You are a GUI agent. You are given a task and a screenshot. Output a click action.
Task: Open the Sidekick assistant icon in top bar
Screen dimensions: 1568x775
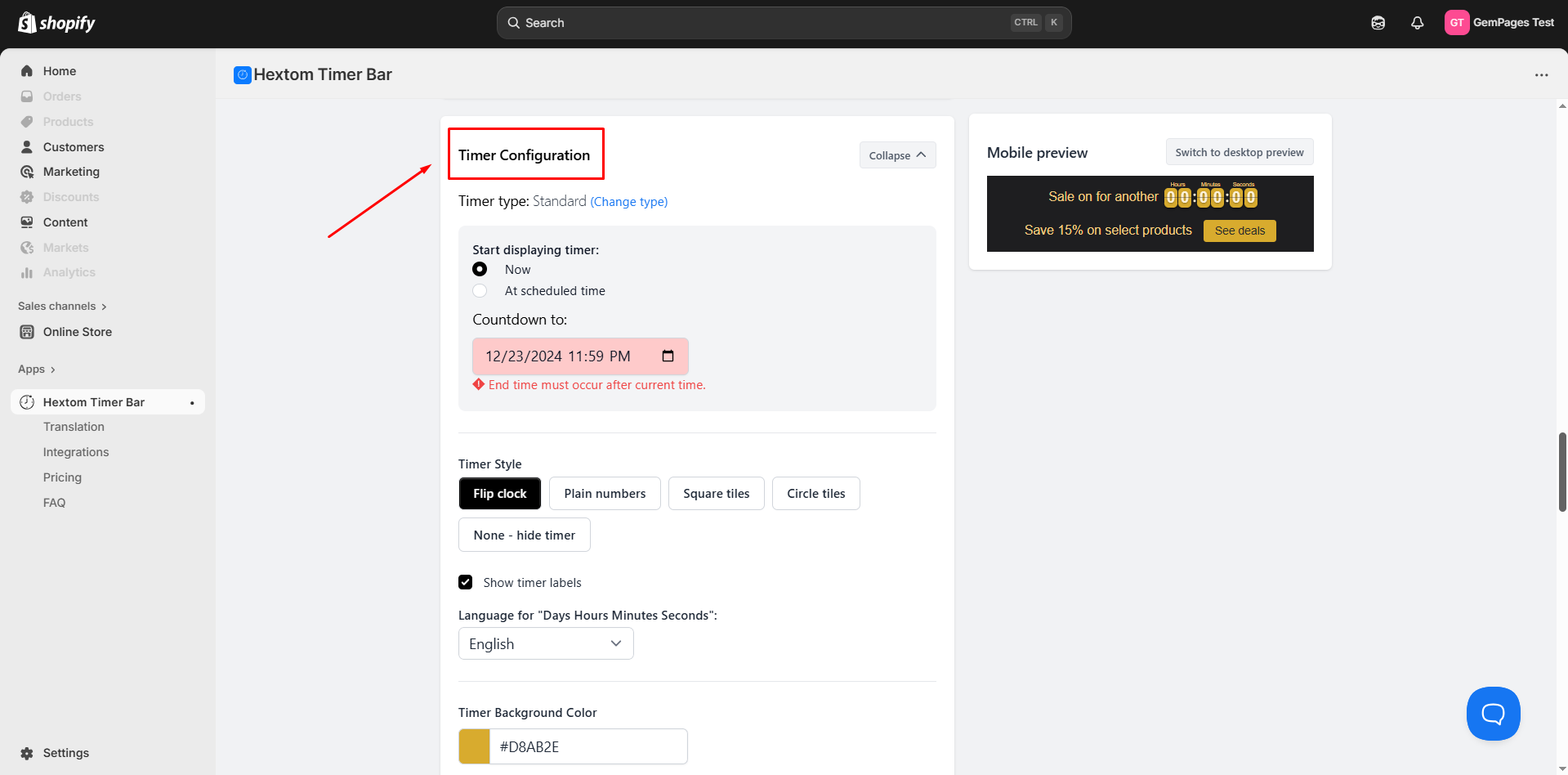[x=1378, y=23]
